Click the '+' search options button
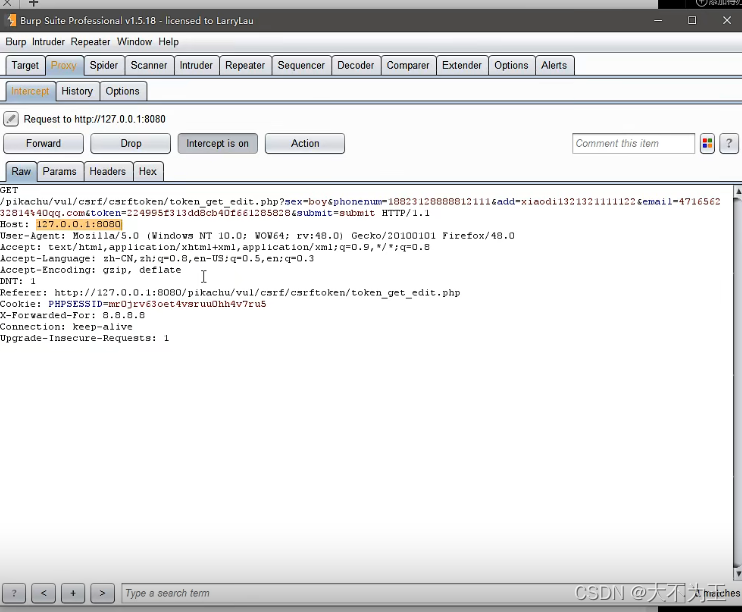 pos(73,593)
